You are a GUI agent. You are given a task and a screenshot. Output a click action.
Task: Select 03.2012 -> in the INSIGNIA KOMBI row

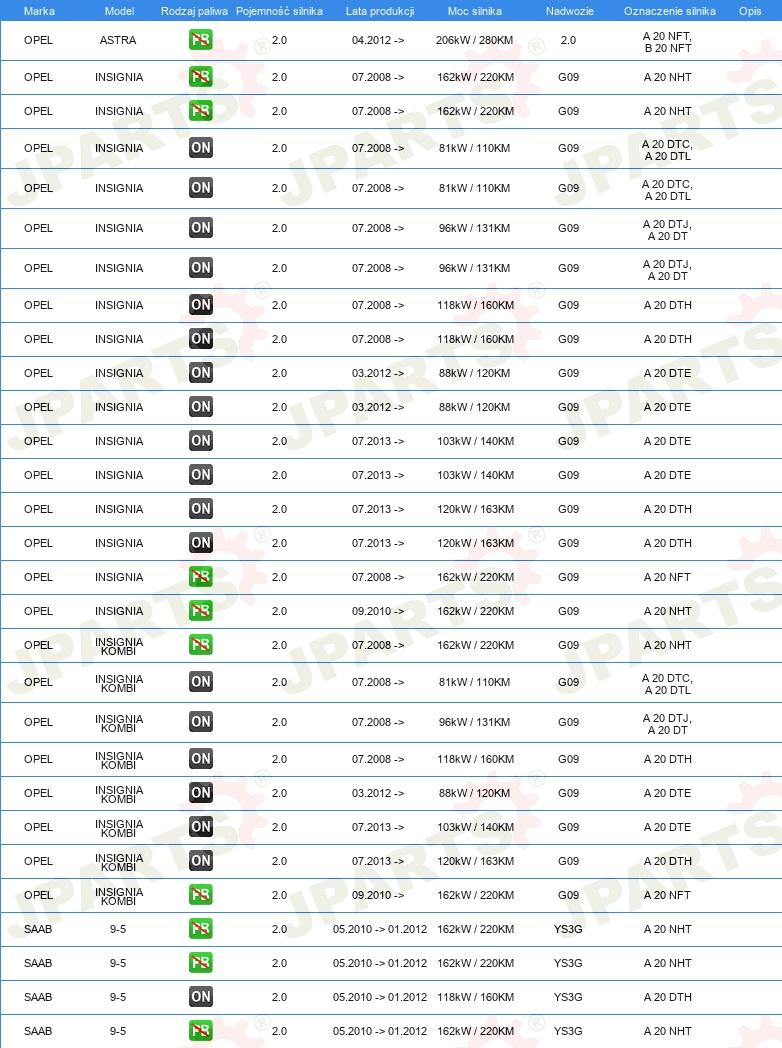(x=378, y=793)
